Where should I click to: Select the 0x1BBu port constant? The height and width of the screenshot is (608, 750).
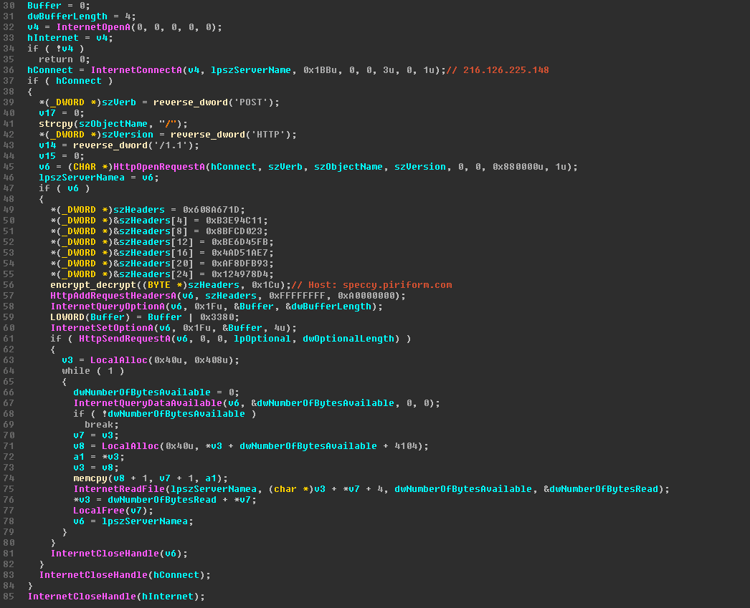320,70
